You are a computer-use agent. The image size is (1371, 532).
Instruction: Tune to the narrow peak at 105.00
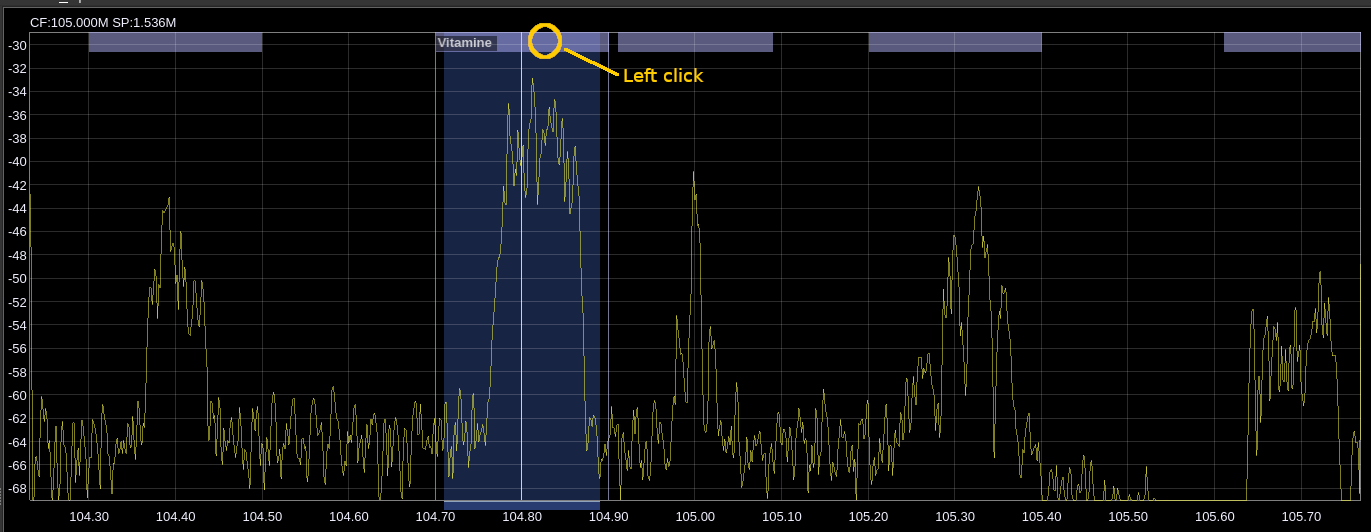(x=694, y=175)
